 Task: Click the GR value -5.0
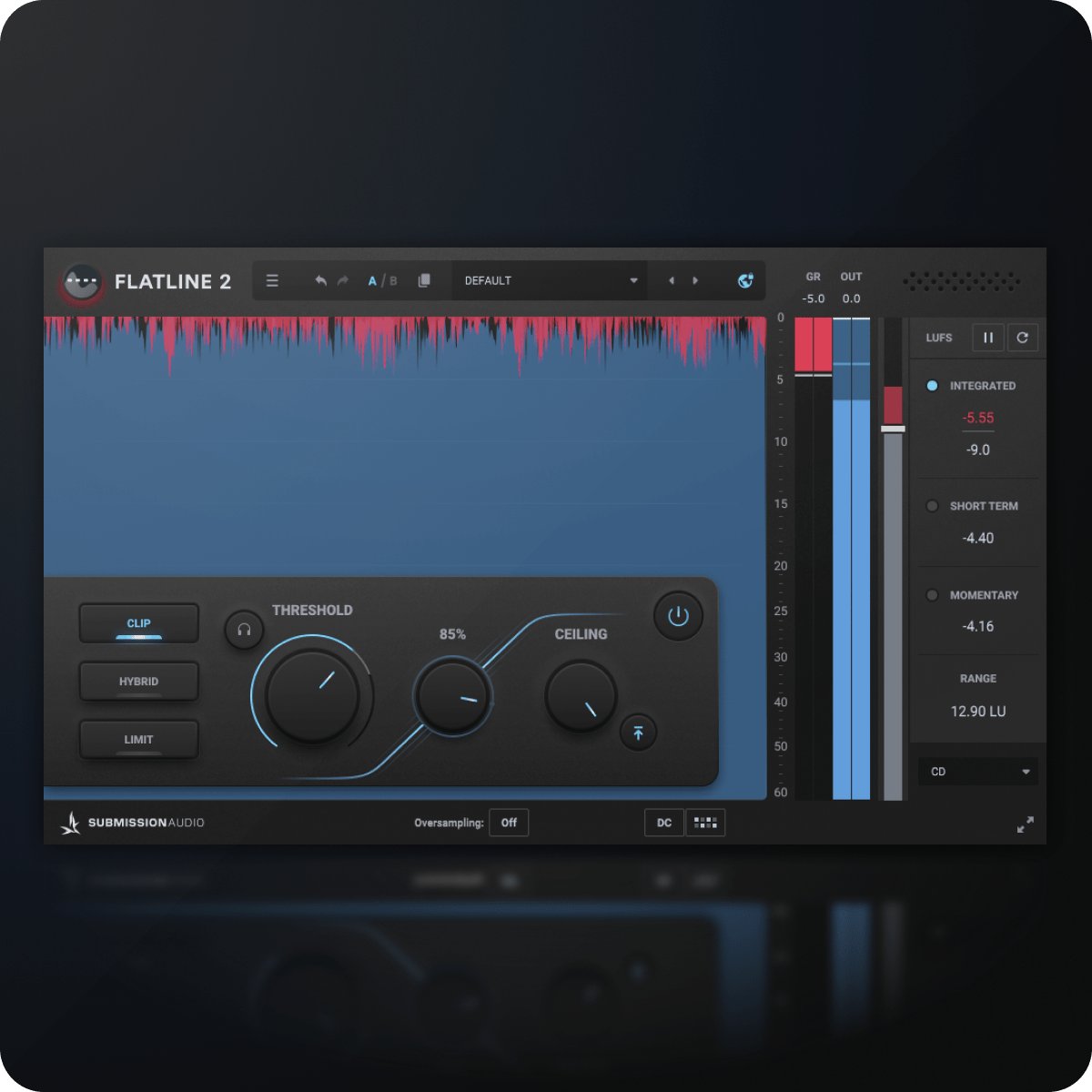click(814, 298)
